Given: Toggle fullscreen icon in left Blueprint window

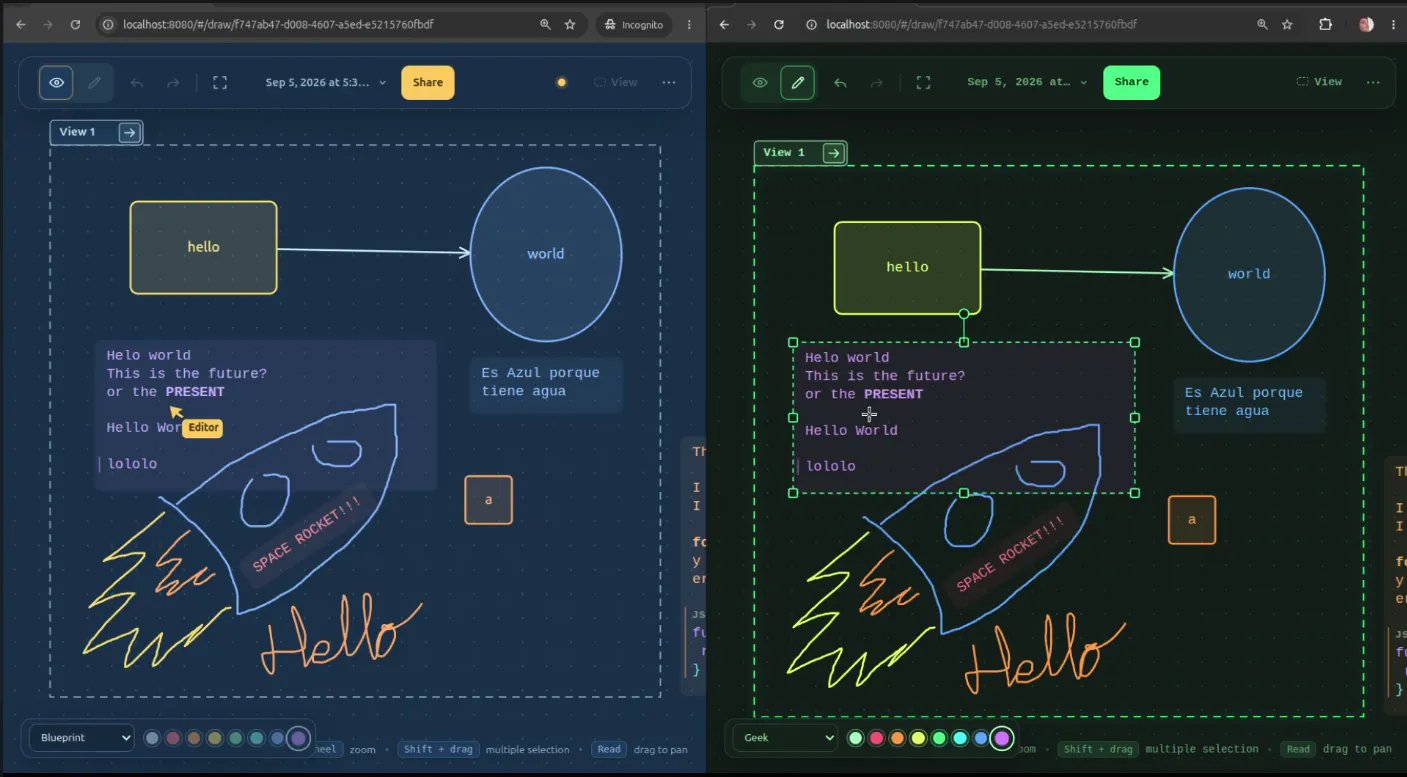Looking at the screenshot, I should (220, 83).
